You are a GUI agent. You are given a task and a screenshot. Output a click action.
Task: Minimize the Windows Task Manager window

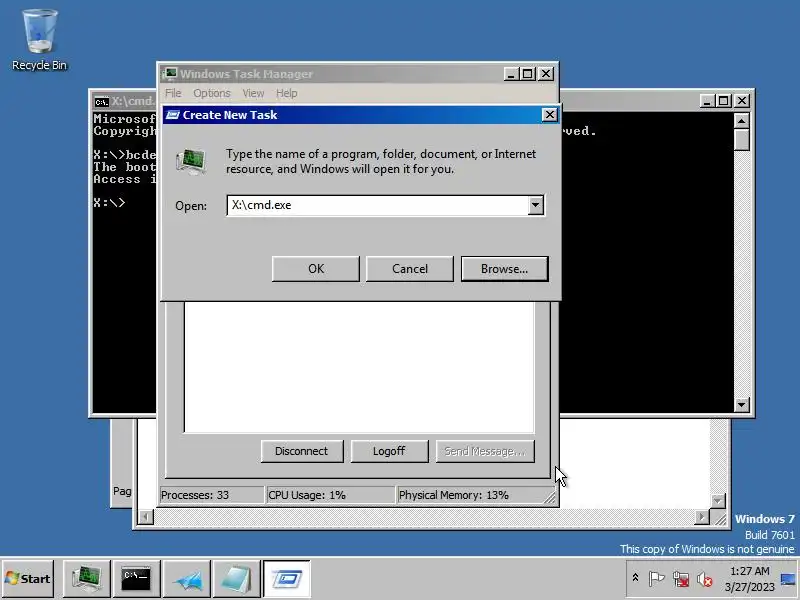pyautogui.click(x=511, y=74)
